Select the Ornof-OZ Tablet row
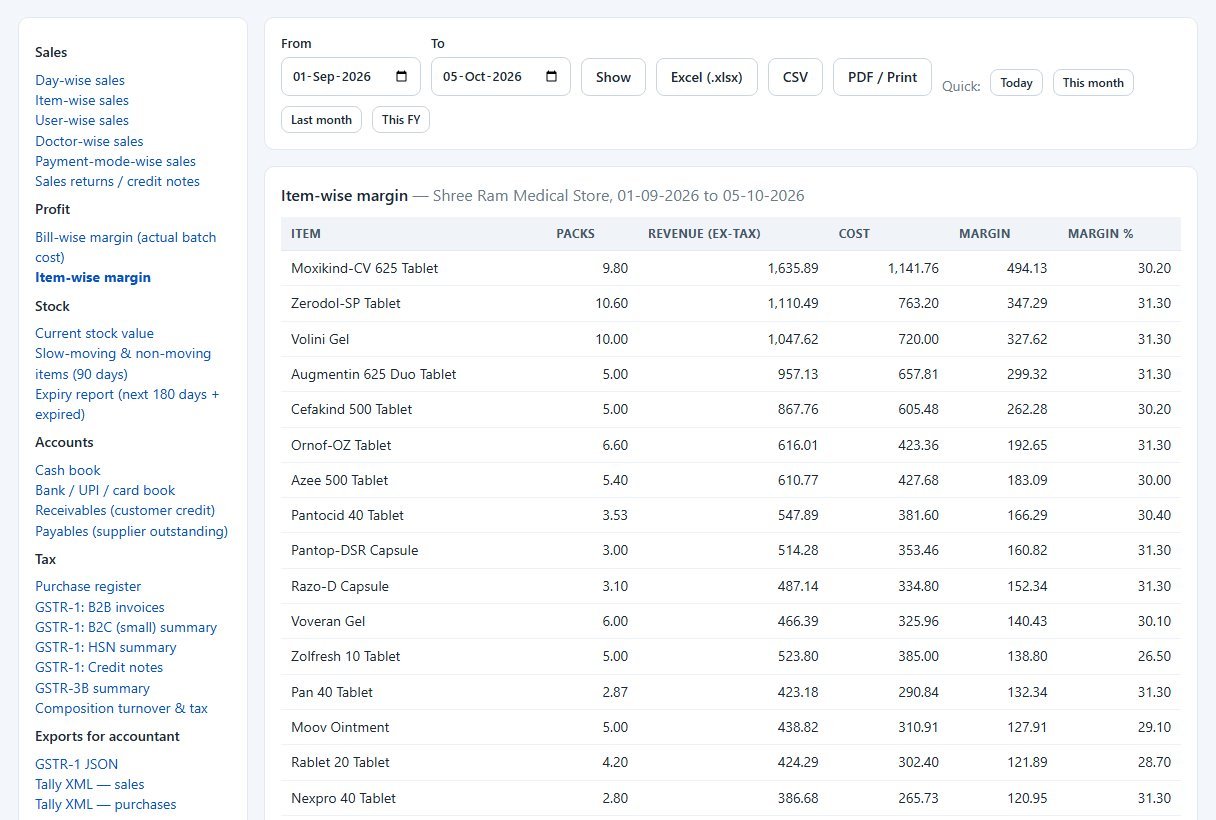The image size is (1216, 820). pyautogui.click(x=731, y=445)
